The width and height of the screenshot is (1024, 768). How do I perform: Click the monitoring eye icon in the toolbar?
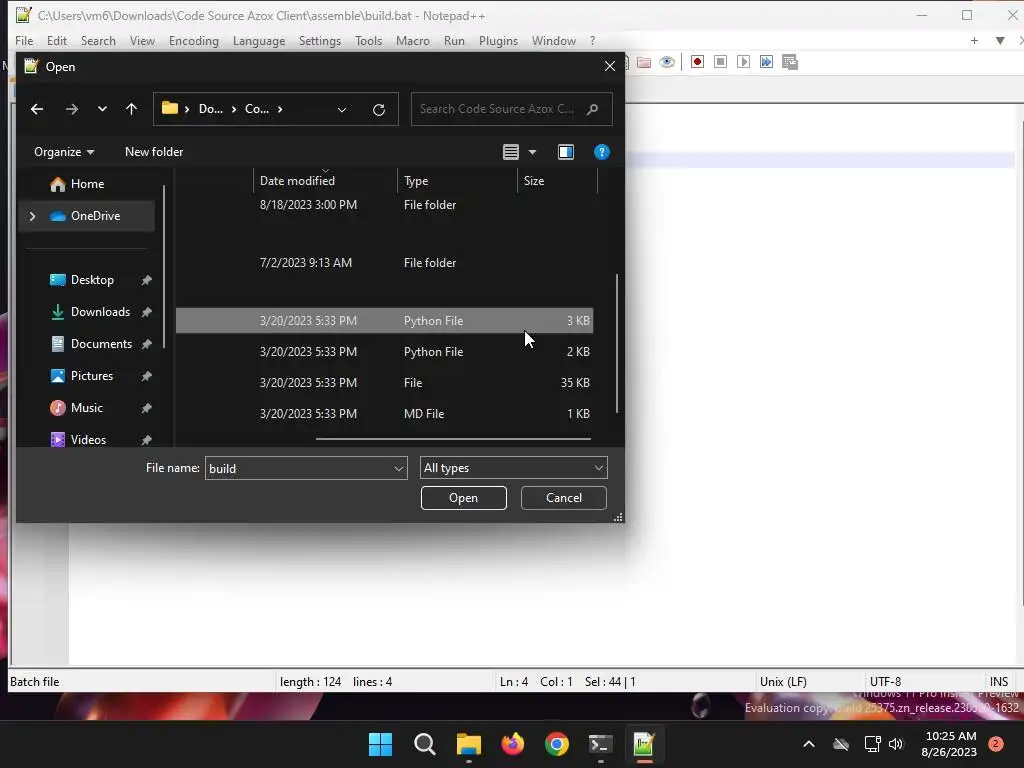(667, 62)
